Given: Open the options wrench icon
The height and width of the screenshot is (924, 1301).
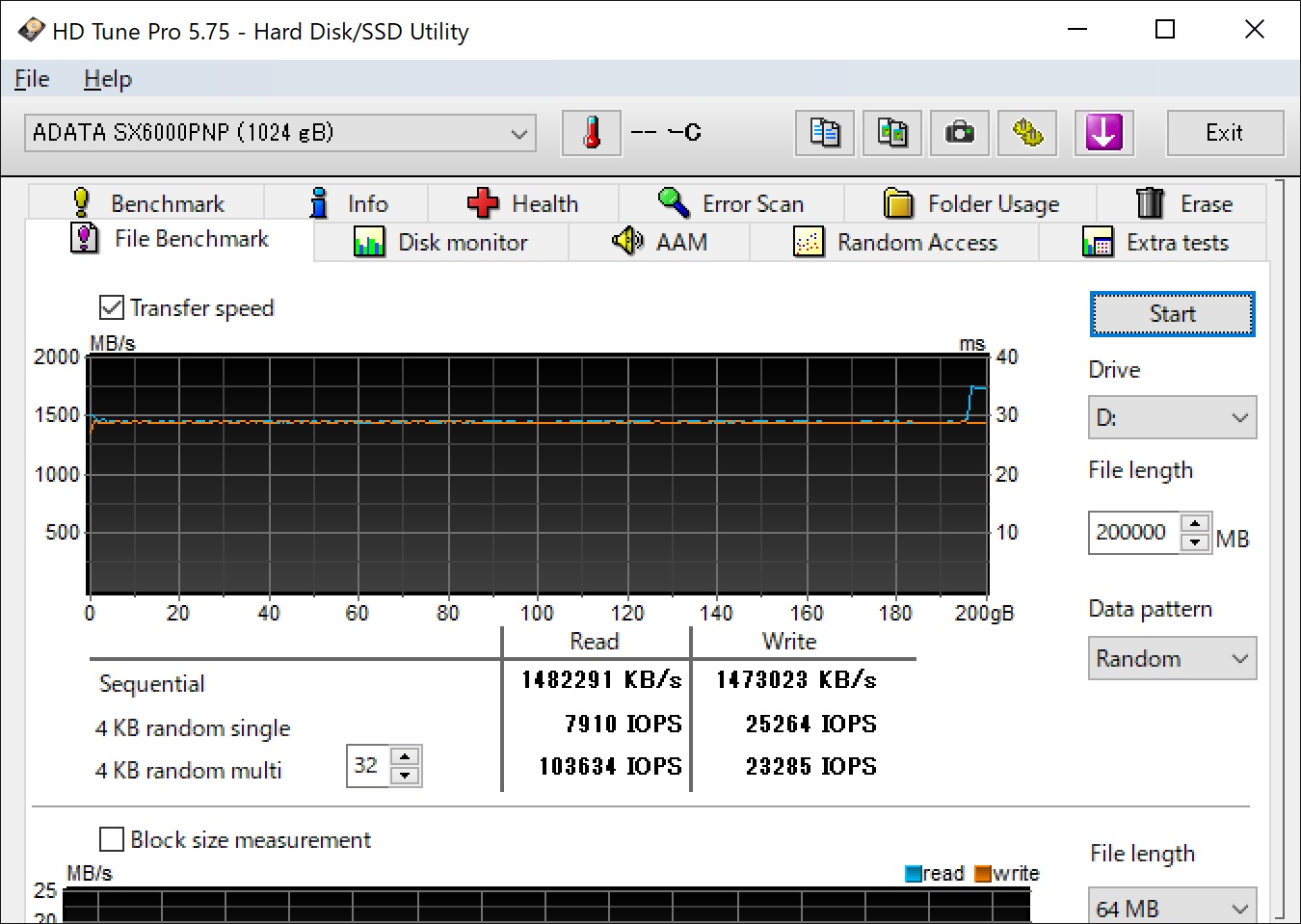Looking at the screenshot, I should [x=1026, y=133].
